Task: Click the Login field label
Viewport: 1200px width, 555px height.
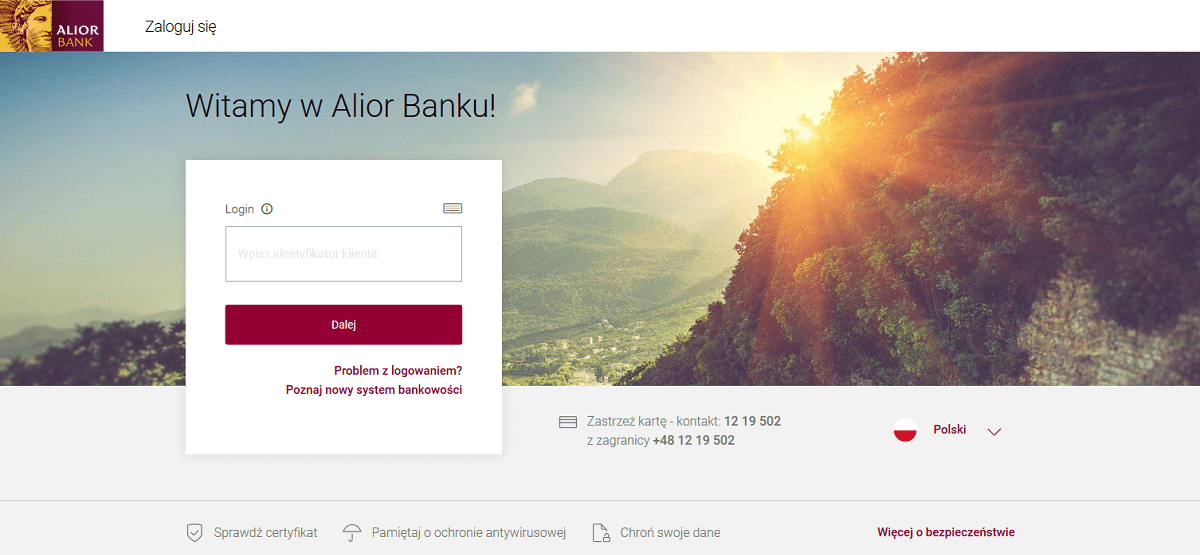Action: pos(240,209)
